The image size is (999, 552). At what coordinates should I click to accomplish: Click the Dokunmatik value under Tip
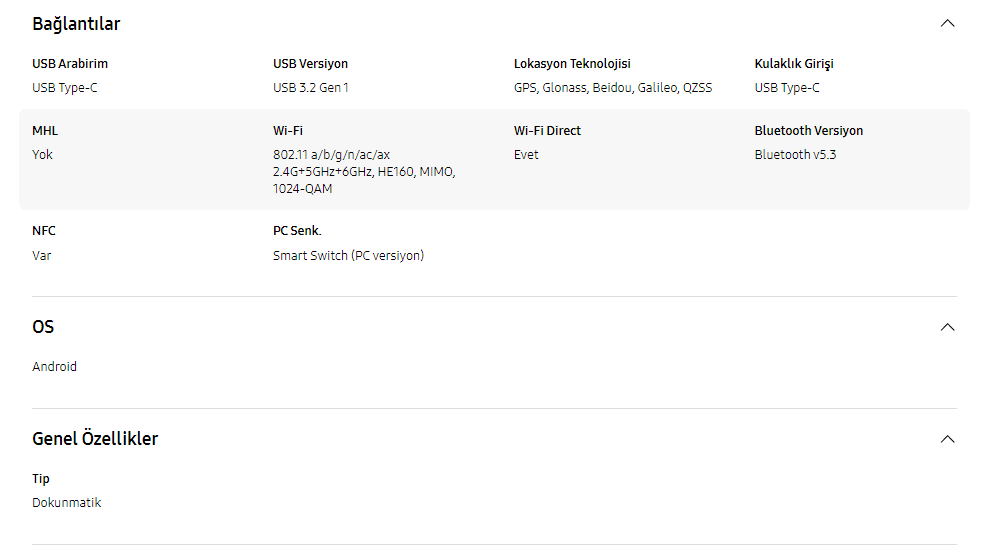point(66,503)
